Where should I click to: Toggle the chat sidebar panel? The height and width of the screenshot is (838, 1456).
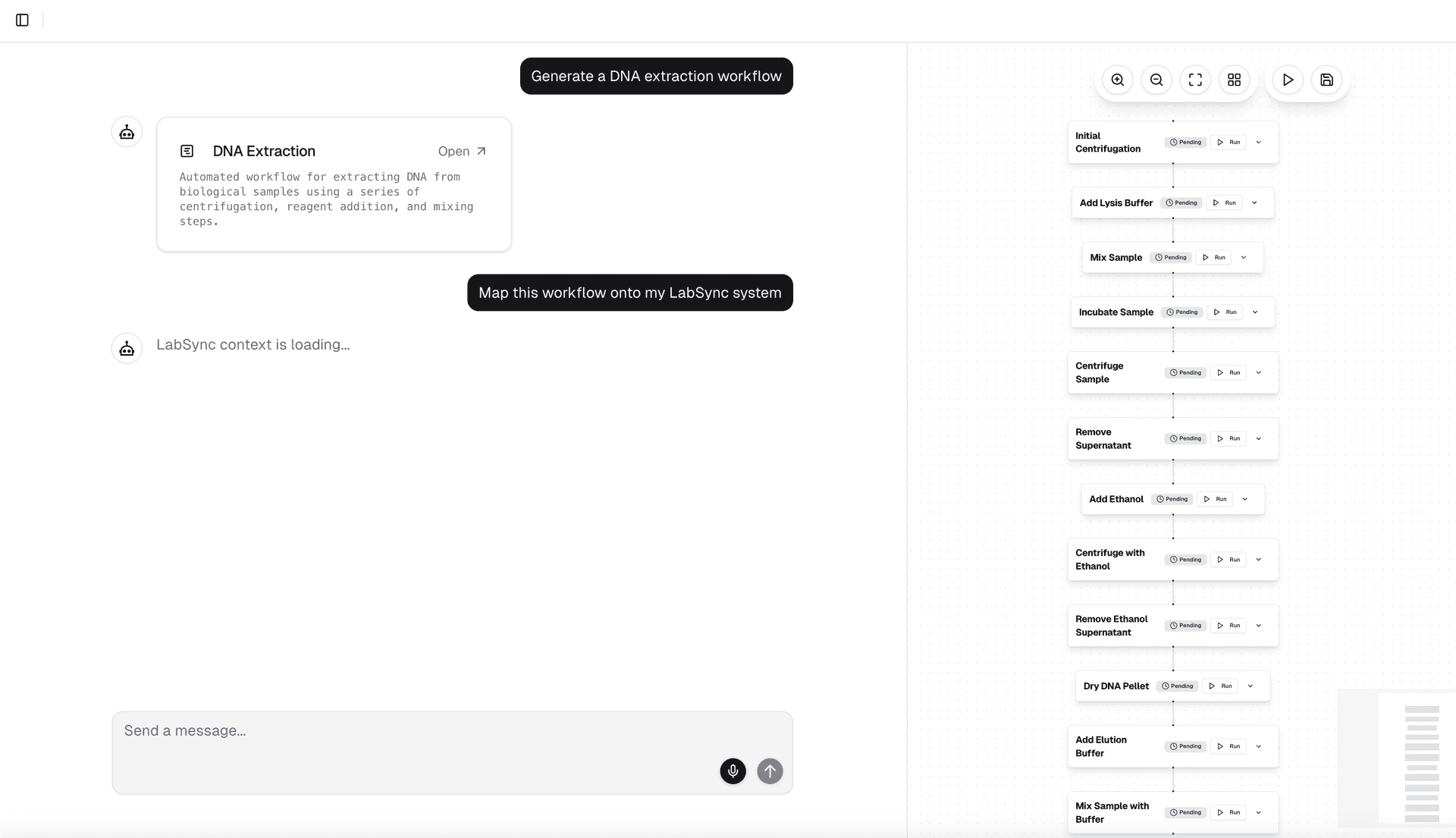[x=21, y=20]
